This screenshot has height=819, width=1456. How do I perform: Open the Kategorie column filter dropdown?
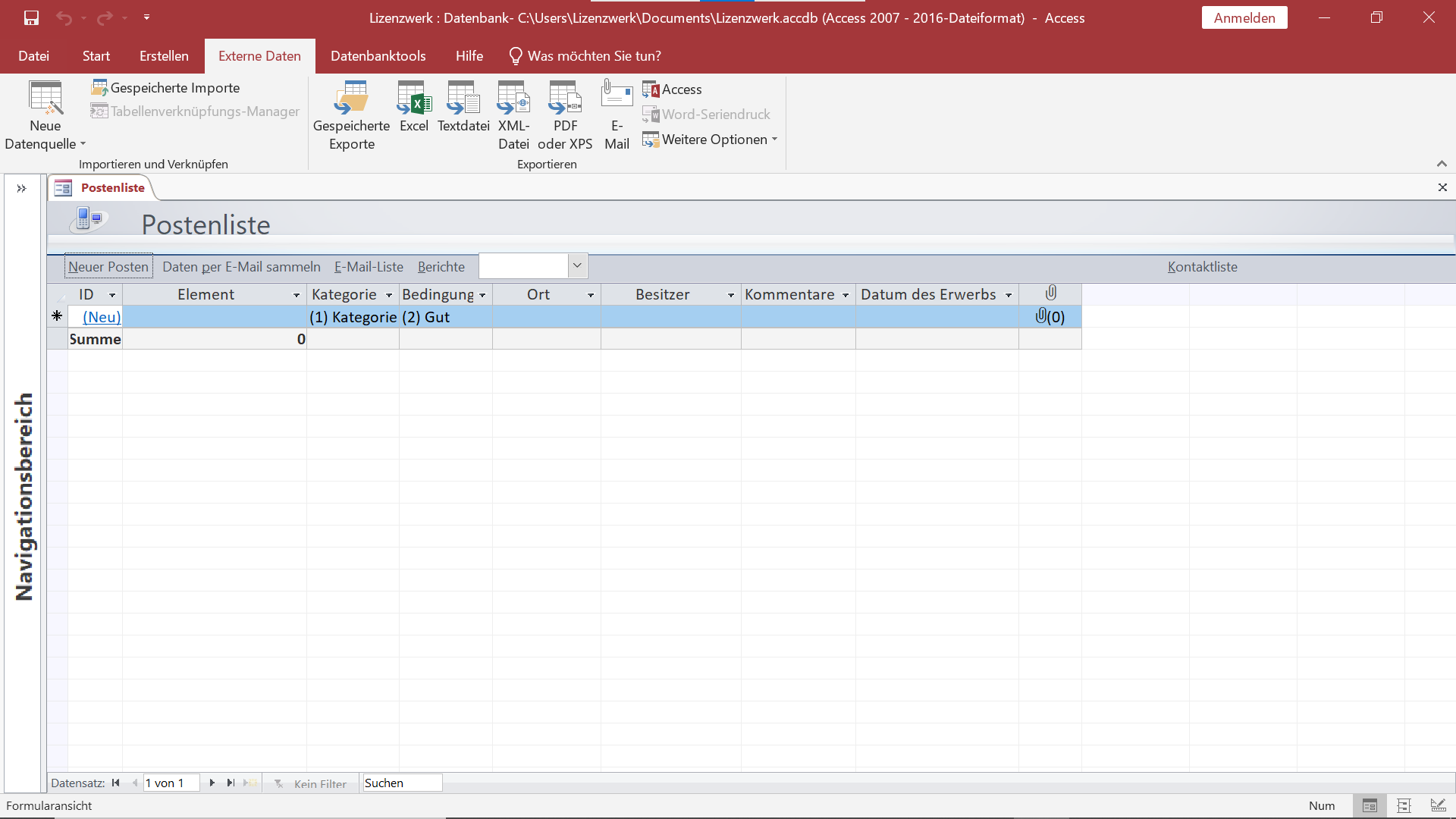pyautogui.click(x=389, y=295)
